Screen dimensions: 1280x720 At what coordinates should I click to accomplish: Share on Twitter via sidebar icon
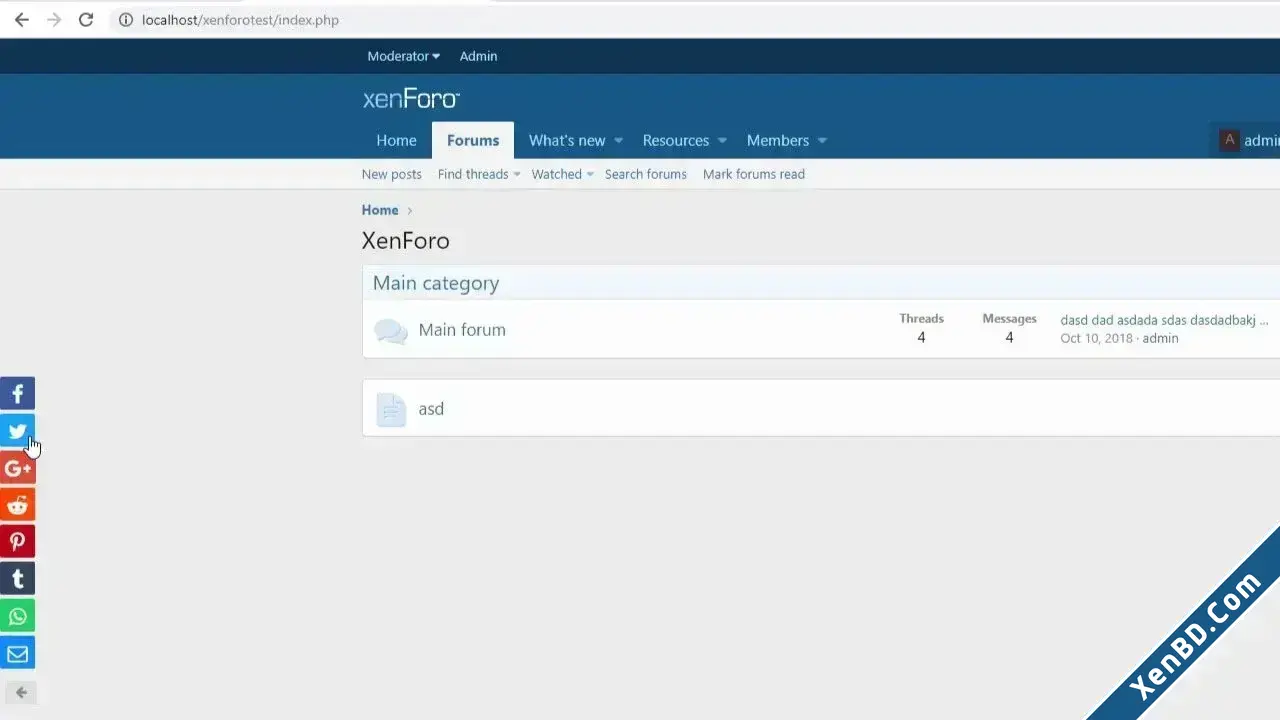[17, 431]
